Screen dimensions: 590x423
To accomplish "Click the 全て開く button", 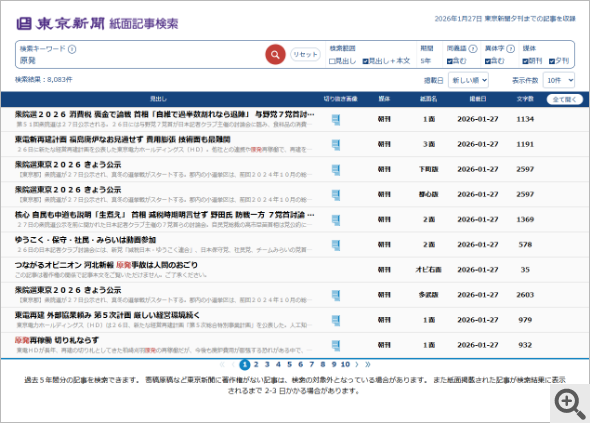I will pyautogui.click(x=564, y=99).
